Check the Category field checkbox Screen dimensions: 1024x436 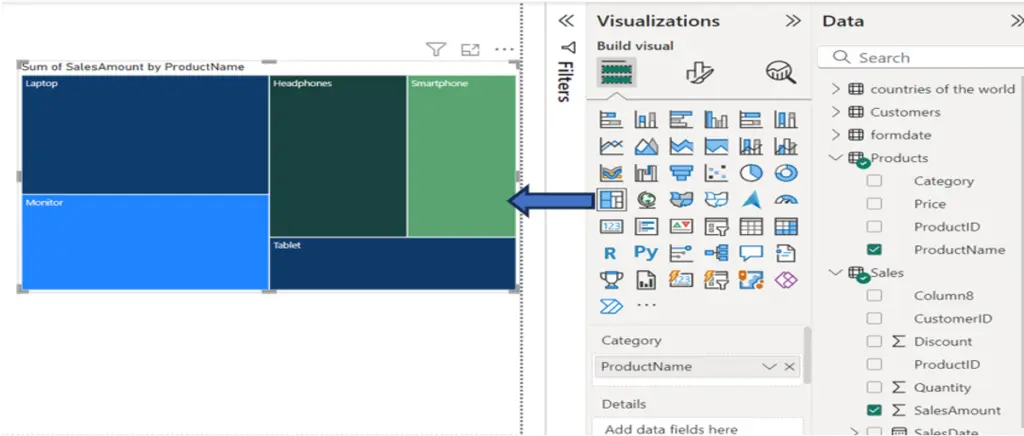[874, 181]
